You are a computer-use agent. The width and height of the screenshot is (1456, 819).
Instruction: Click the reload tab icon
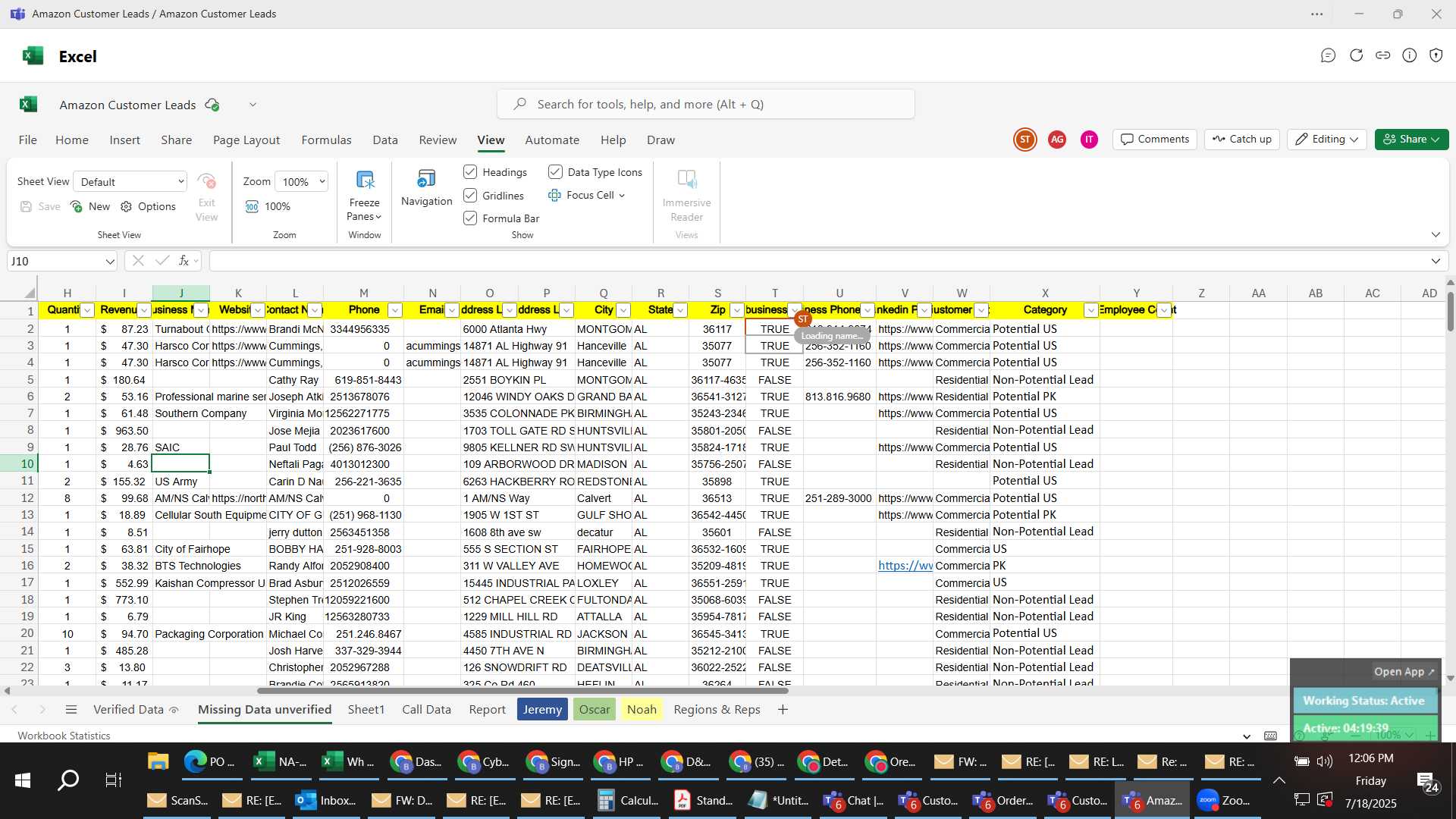click(x=1356, y=55)
